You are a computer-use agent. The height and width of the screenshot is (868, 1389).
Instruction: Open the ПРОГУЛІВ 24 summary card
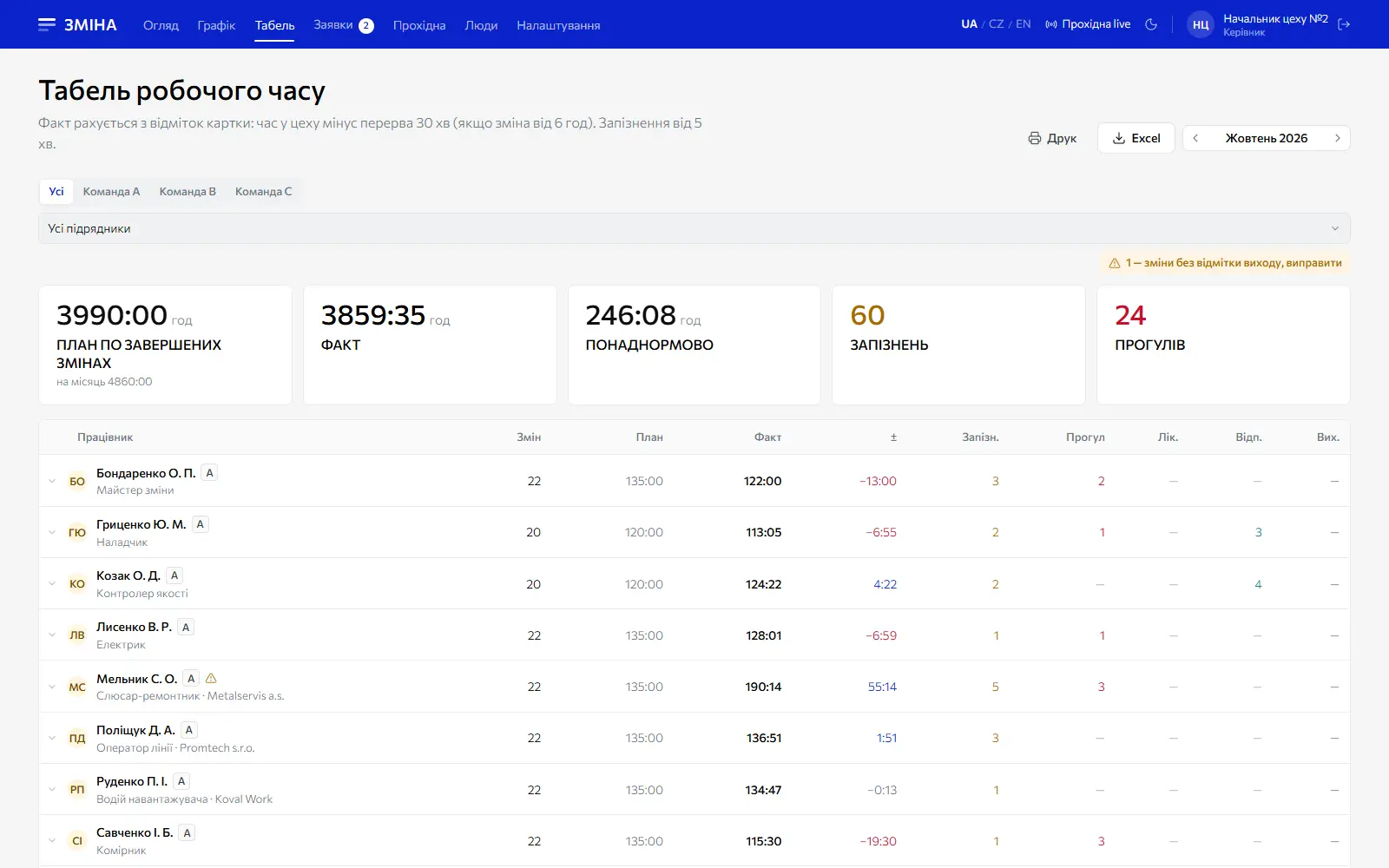click(x=1223, y=345)
